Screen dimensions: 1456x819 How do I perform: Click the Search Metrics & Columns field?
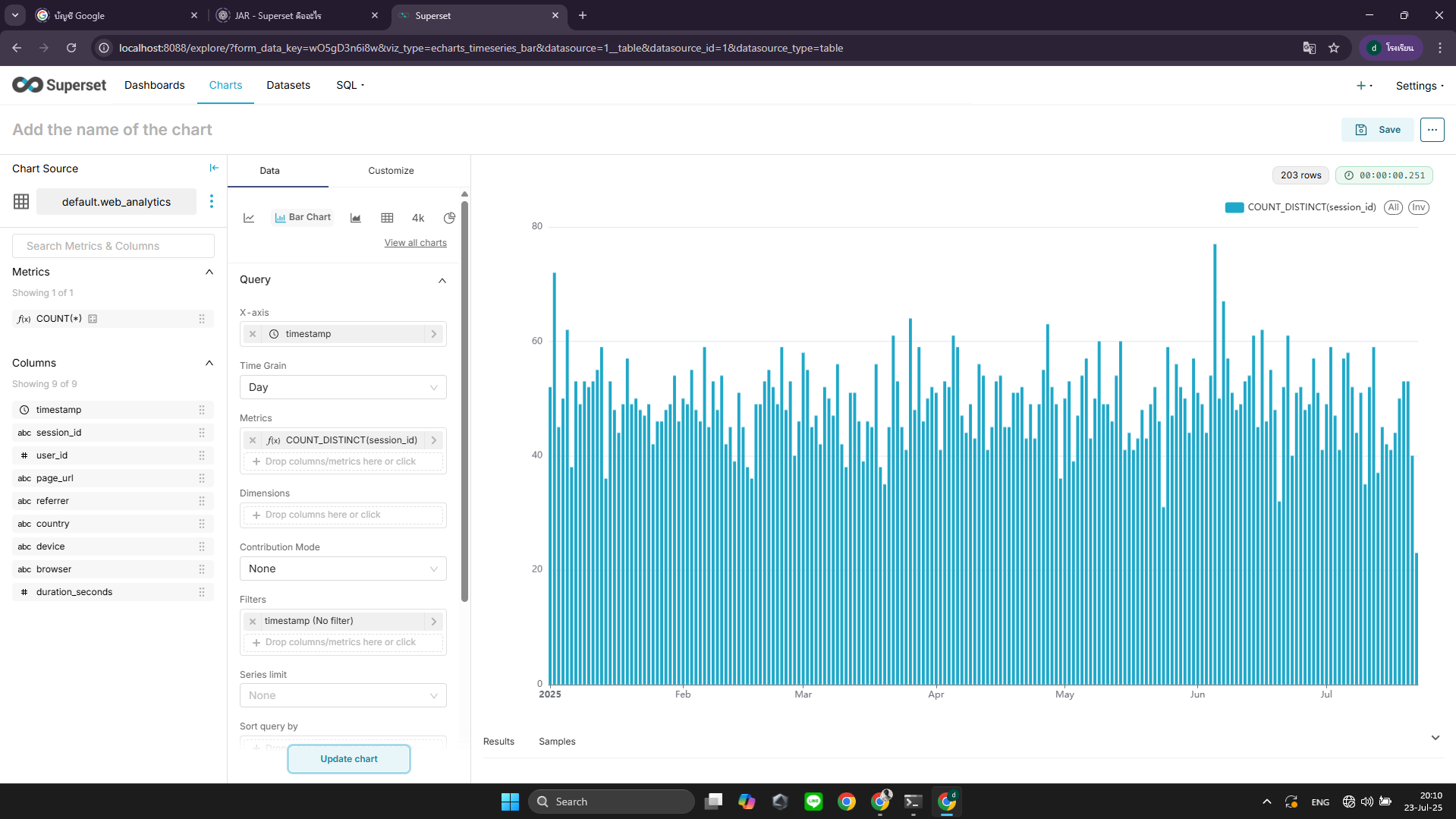click(112, 245)
